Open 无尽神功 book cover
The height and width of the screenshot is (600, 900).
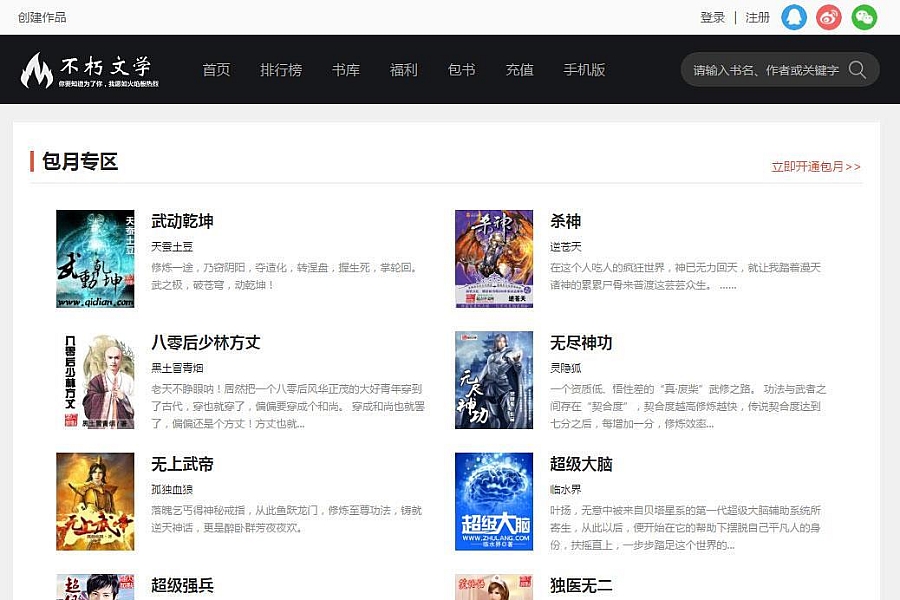point(494,380)
